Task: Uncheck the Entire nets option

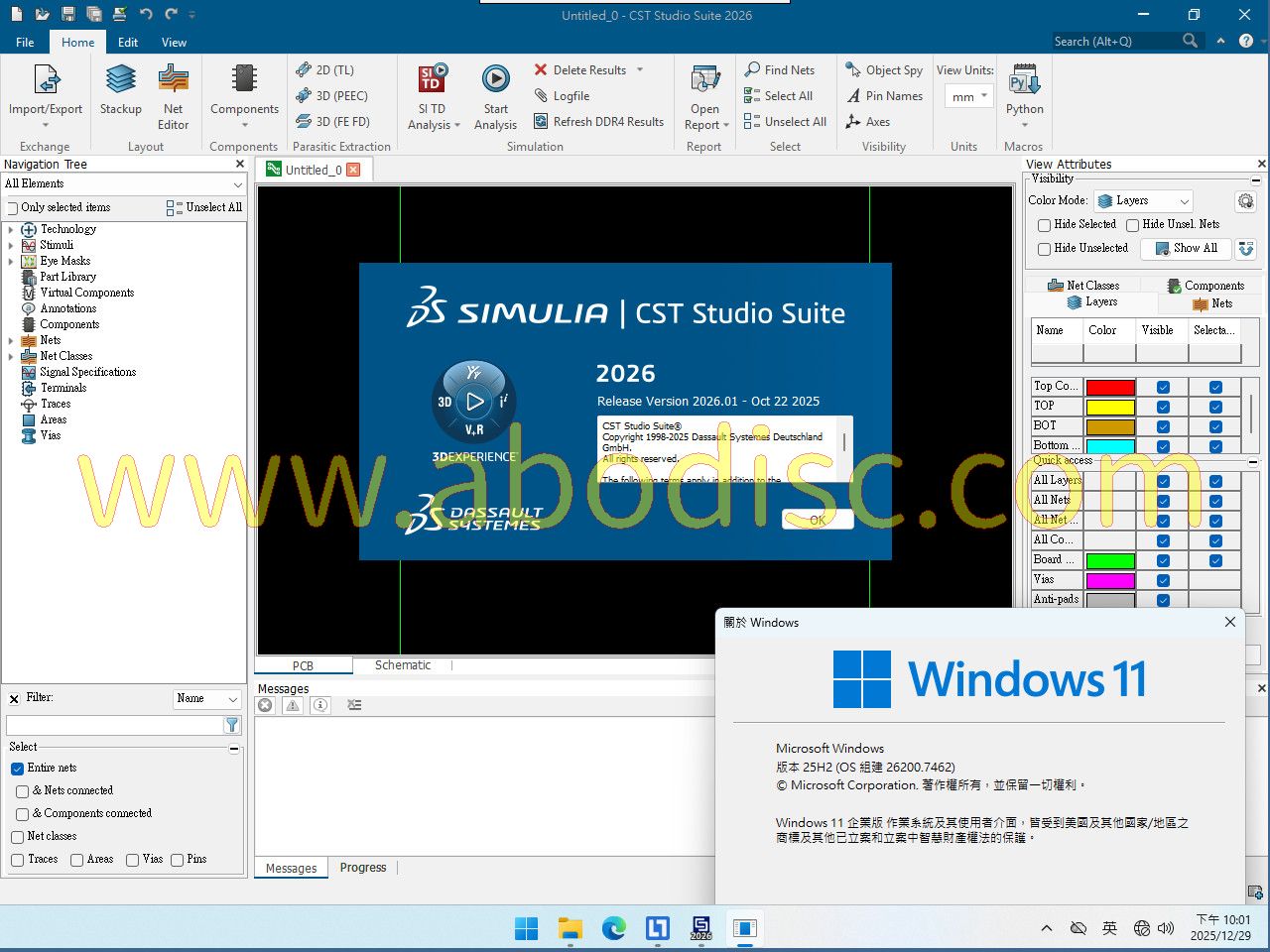Action: [17, 769]
